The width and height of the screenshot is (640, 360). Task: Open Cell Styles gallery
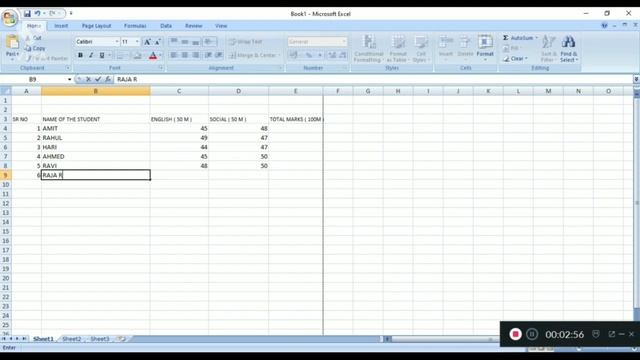point(421,48)
